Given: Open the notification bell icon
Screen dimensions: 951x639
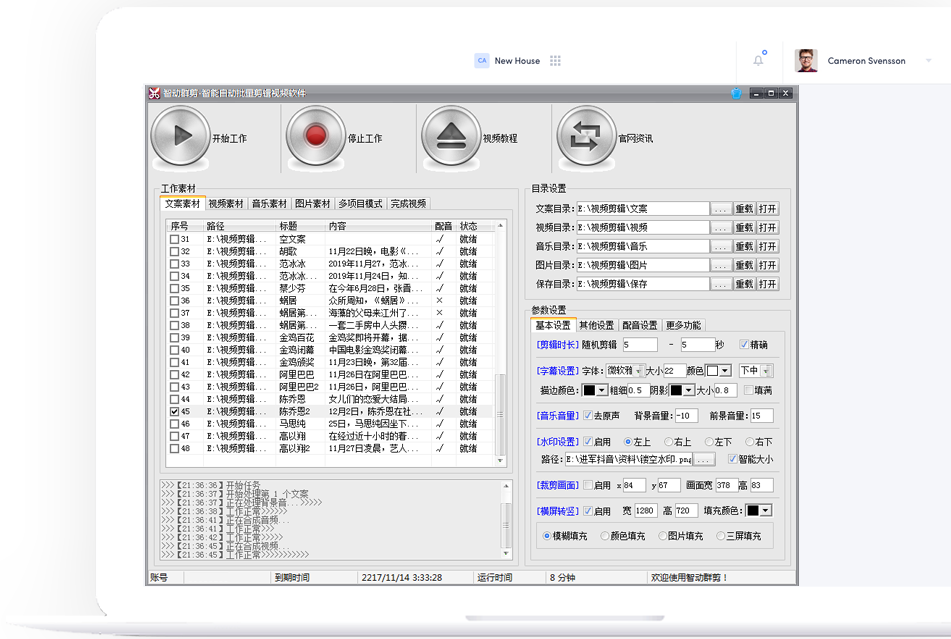Looking at the screenshot, I should click(758, 60).
